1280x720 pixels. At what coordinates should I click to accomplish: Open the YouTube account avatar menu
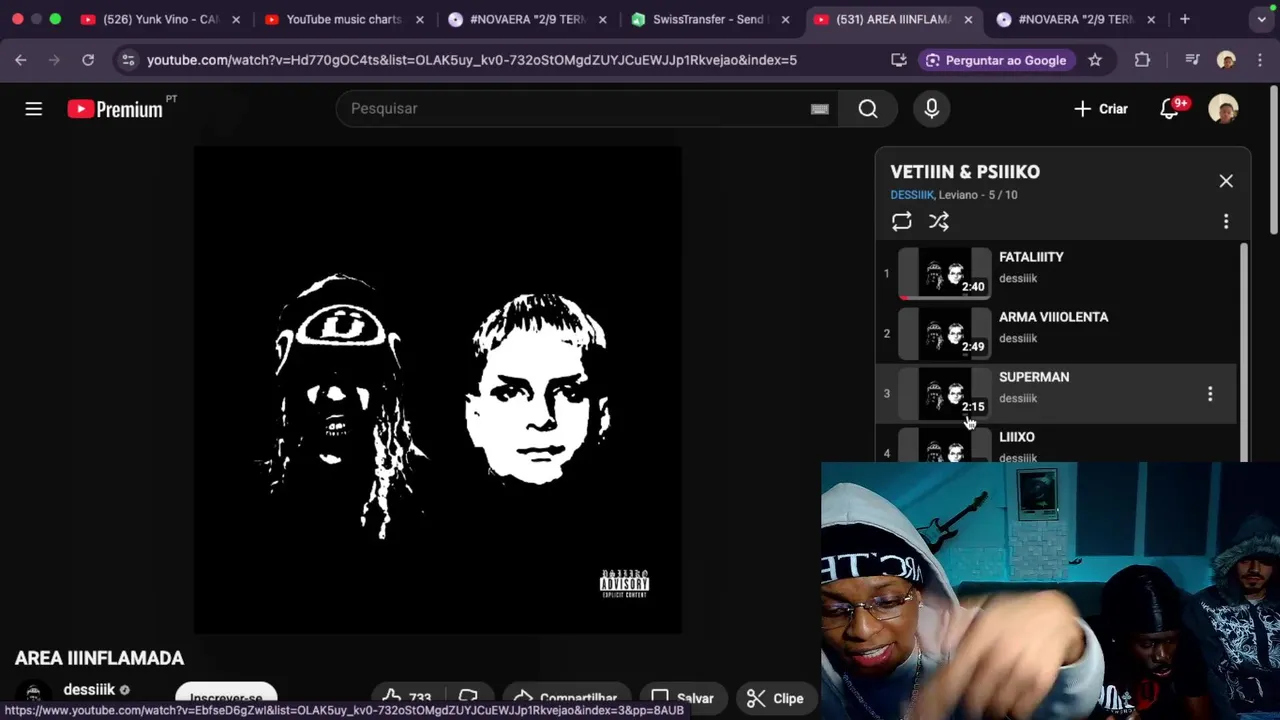click(x=1223, y=109)
